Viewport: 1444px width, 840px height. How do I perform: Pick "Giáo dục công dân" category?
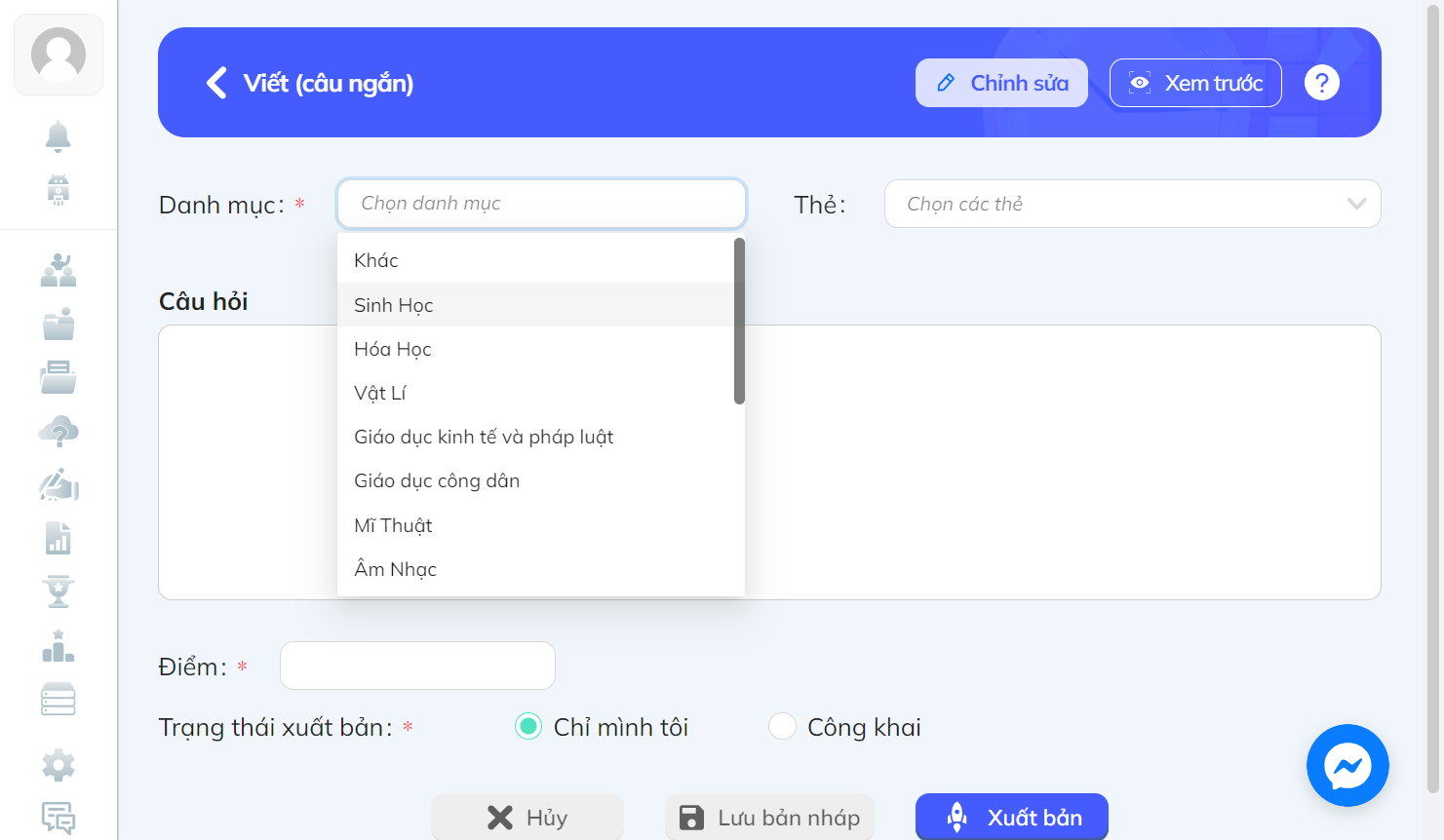pos(535,480)
